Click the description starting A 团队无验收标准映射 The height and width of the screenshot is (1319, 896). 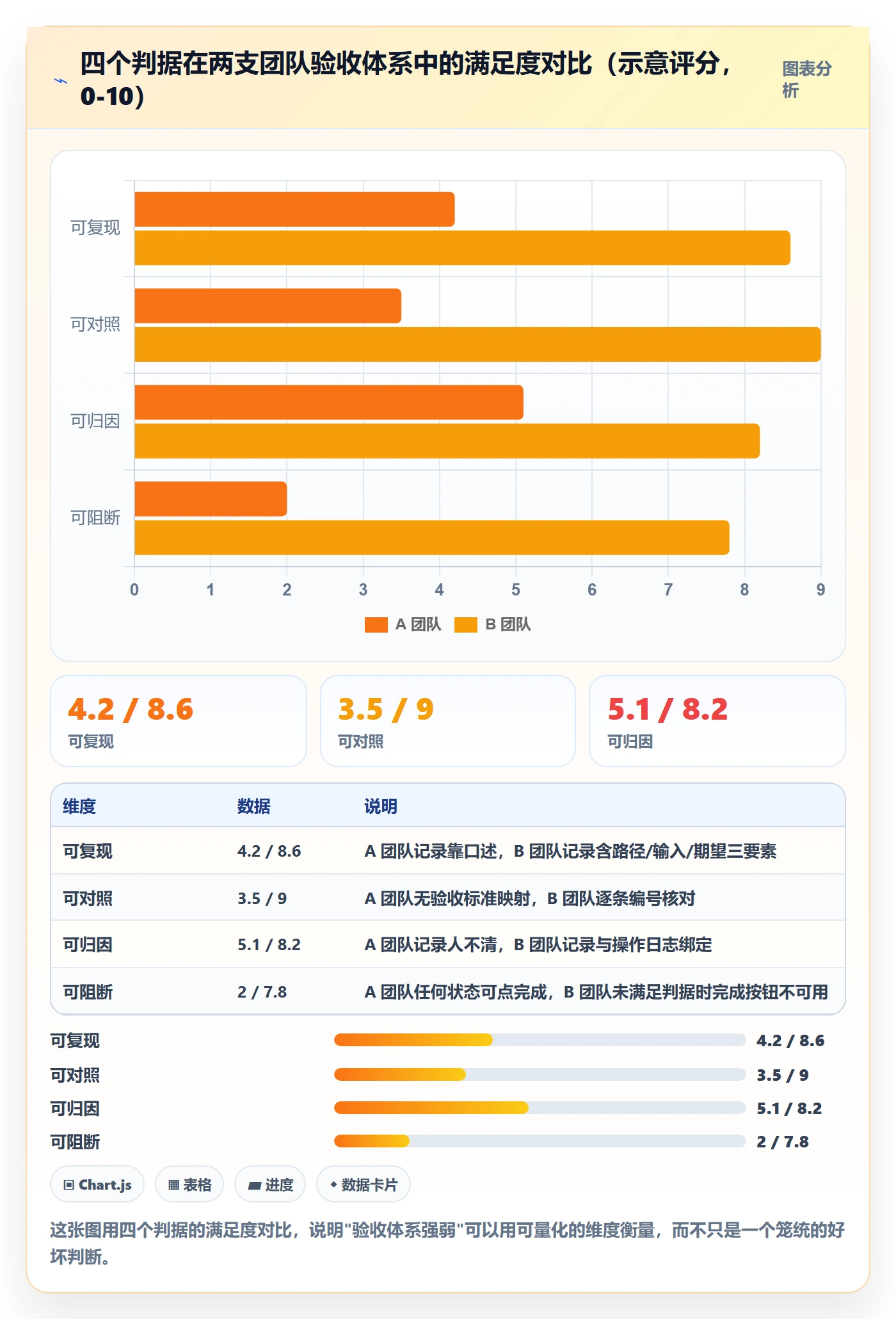pyautogui.click(x=530, y=898)
